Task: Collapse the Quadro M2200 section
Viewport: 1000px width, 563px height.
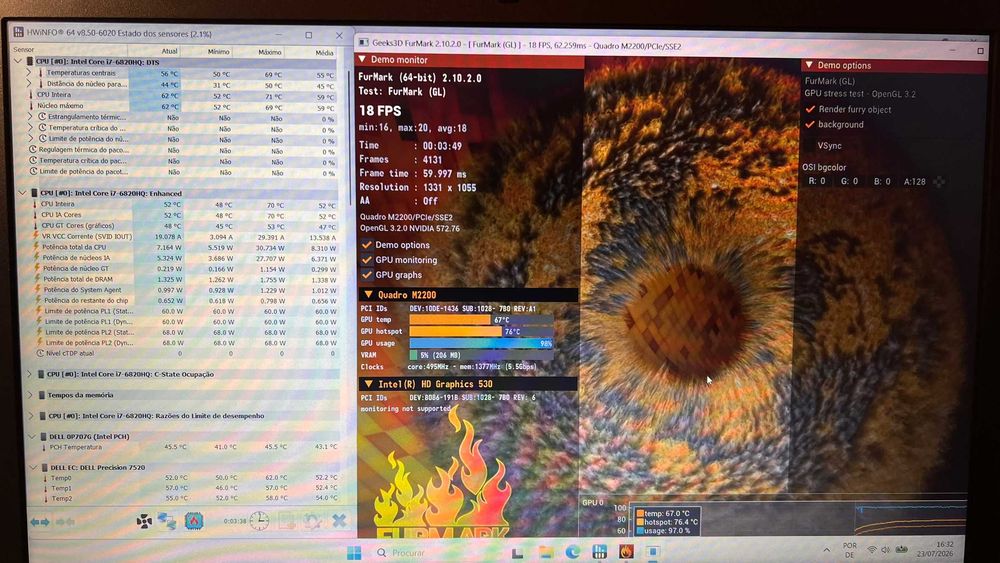Action: click(x=369, y=295)
